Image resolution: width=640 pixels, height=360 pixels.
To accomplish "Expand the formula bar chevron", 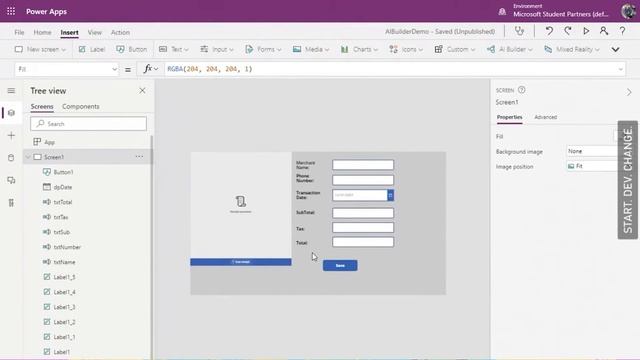I will [620, 69].
